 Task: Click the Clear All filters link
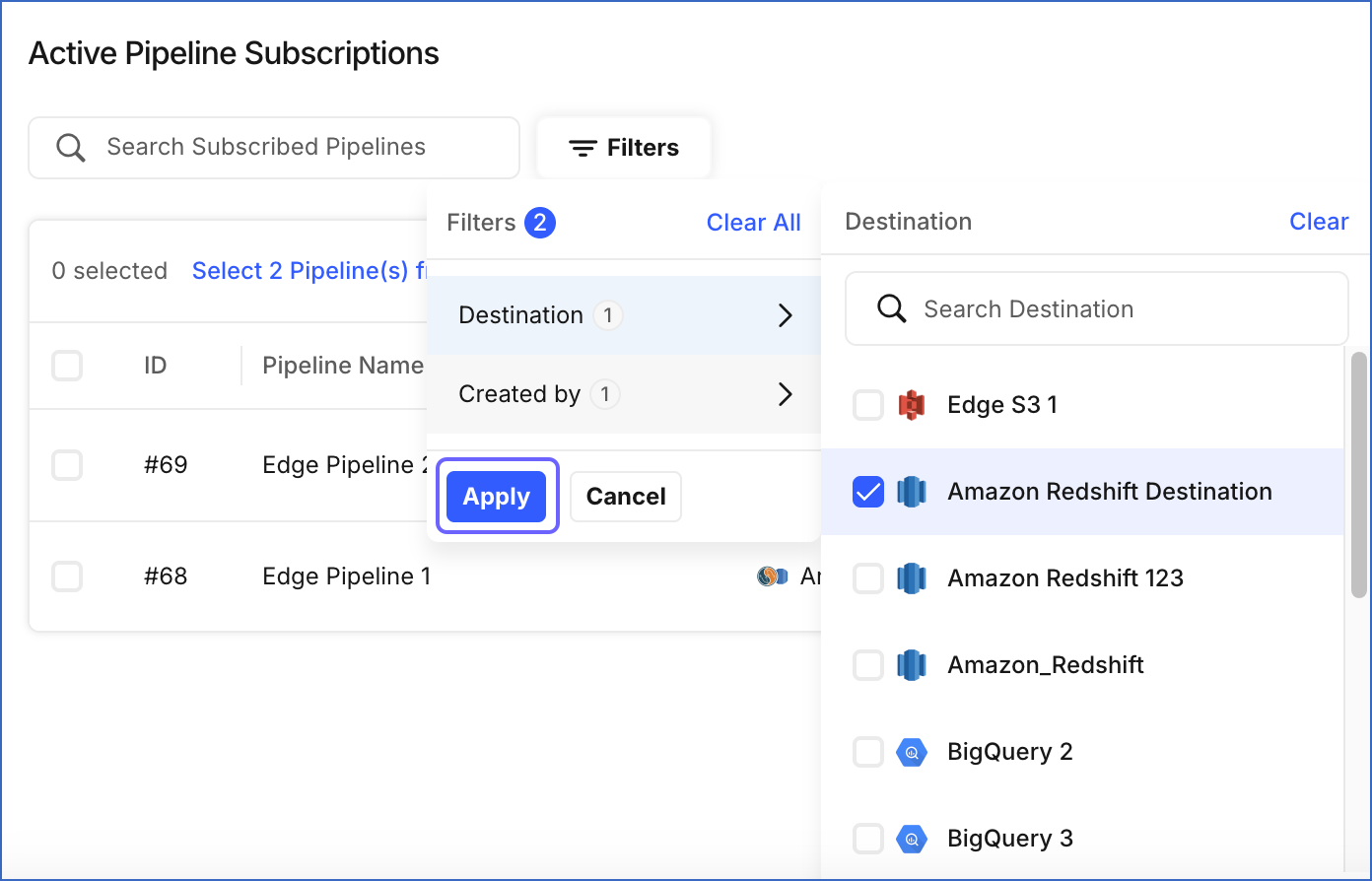point(753,223)
